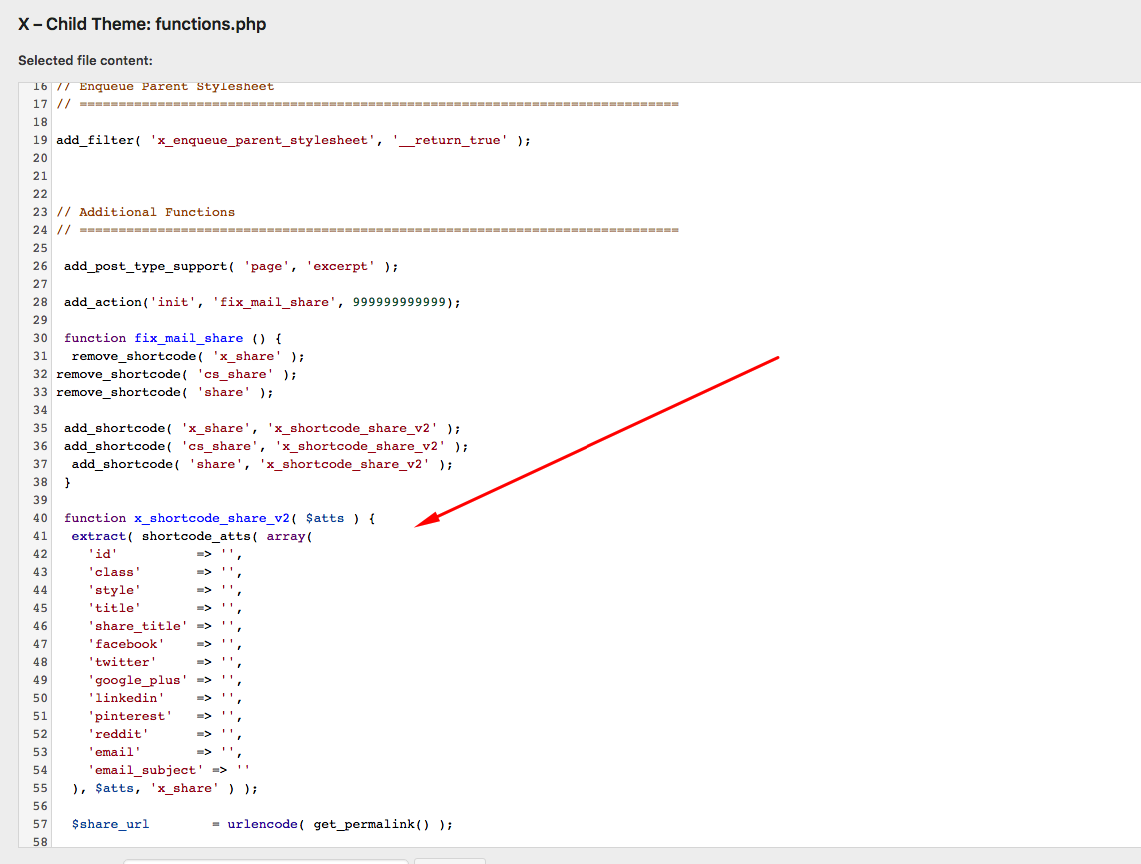Click remove_shortcode 'share' on line 33
The image size is (1141, 864).
pyautogui.click(x=165, y=392)
